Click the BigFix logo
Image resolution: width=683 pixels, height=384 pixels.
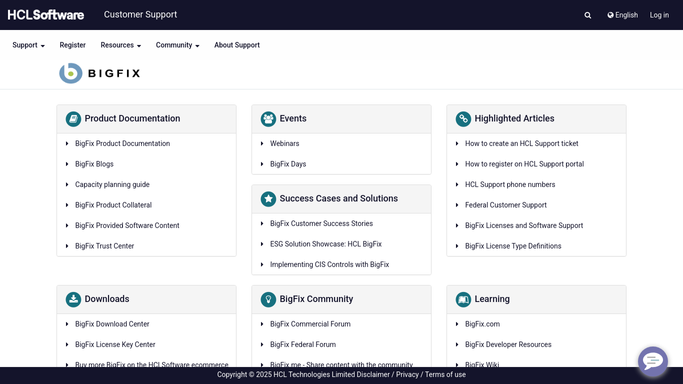(100, 73)
